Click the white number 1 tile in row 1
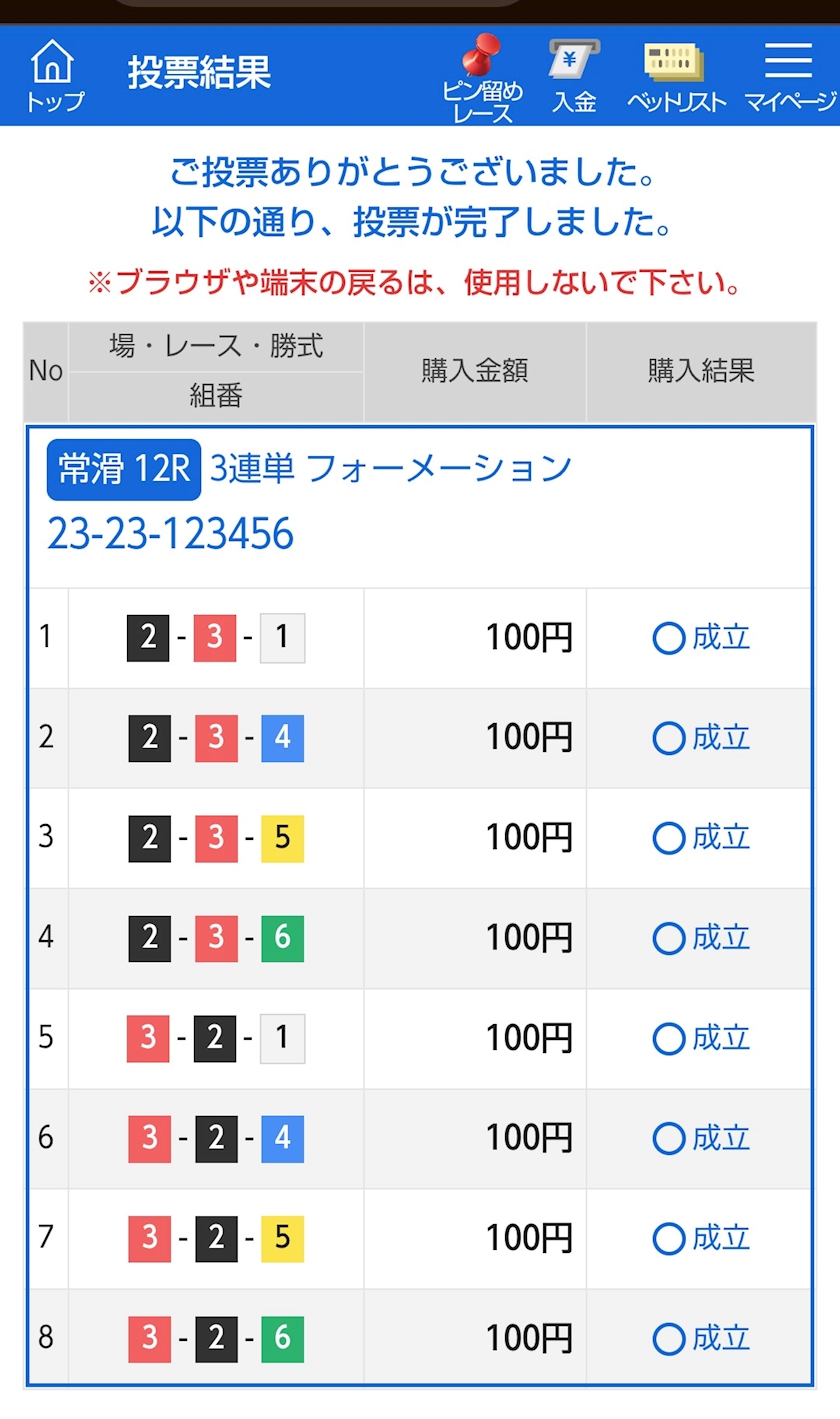The width and height of the screenshot is (840, 1419). 282,638
